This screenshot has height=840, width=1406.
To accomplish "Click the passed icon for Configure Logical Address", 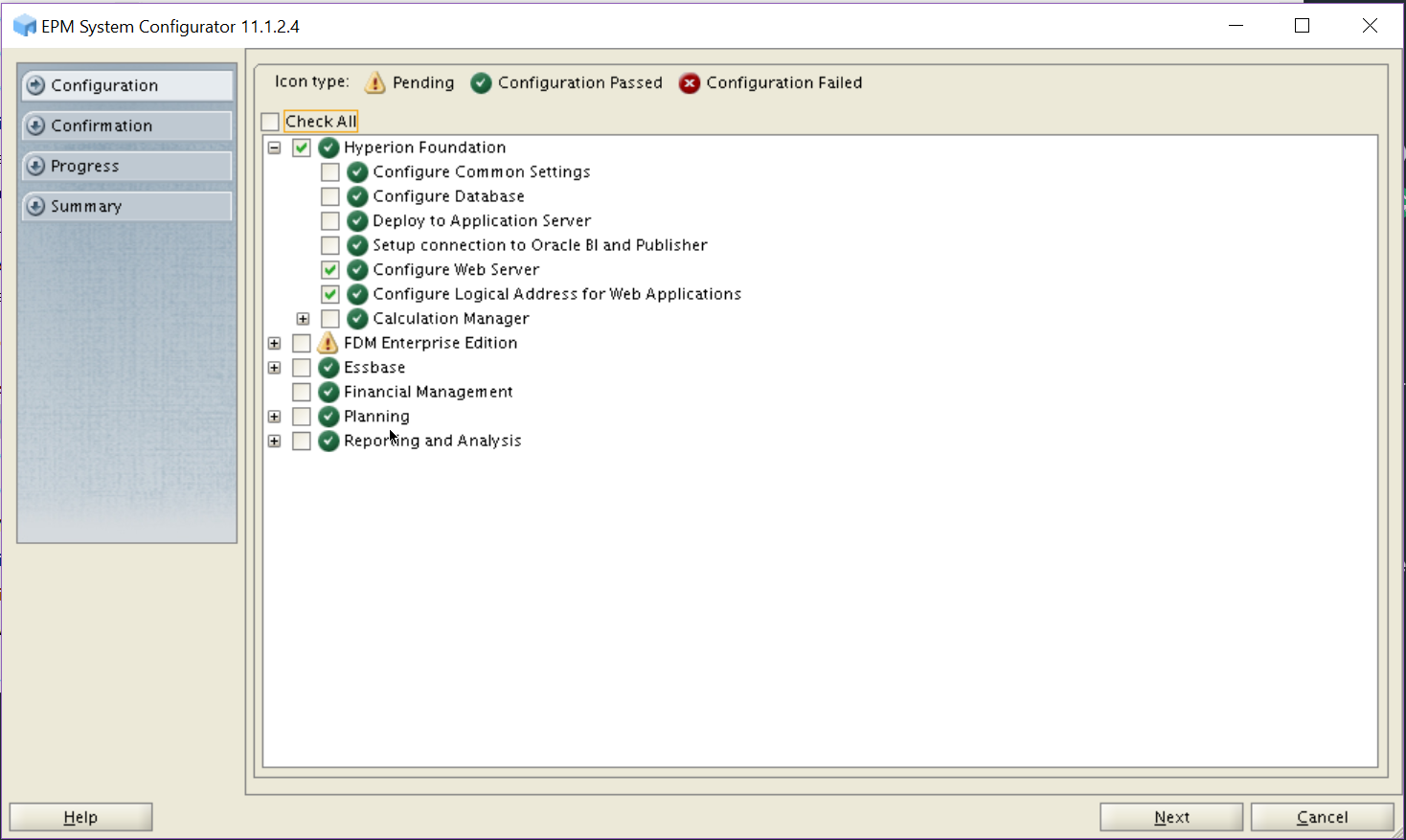I will point(357,294).
